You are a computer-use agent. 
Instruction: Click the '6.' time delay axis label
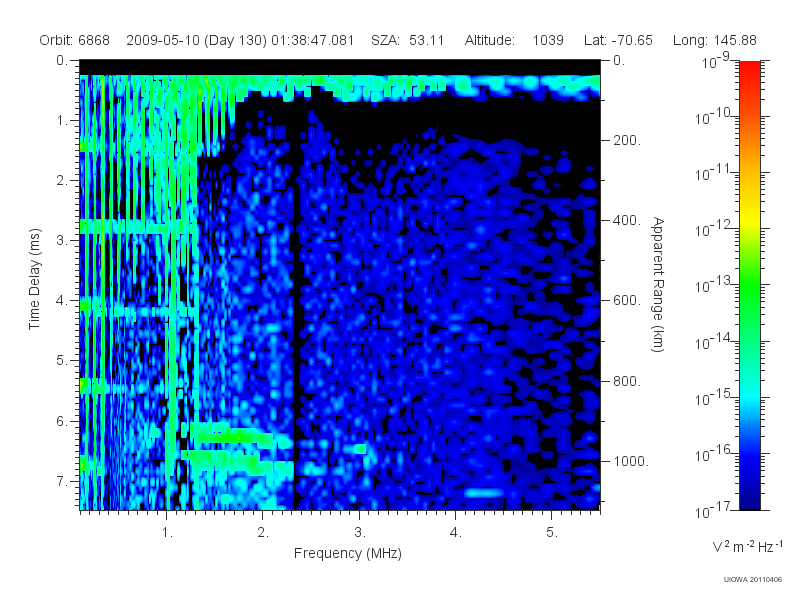coord(62,421)
